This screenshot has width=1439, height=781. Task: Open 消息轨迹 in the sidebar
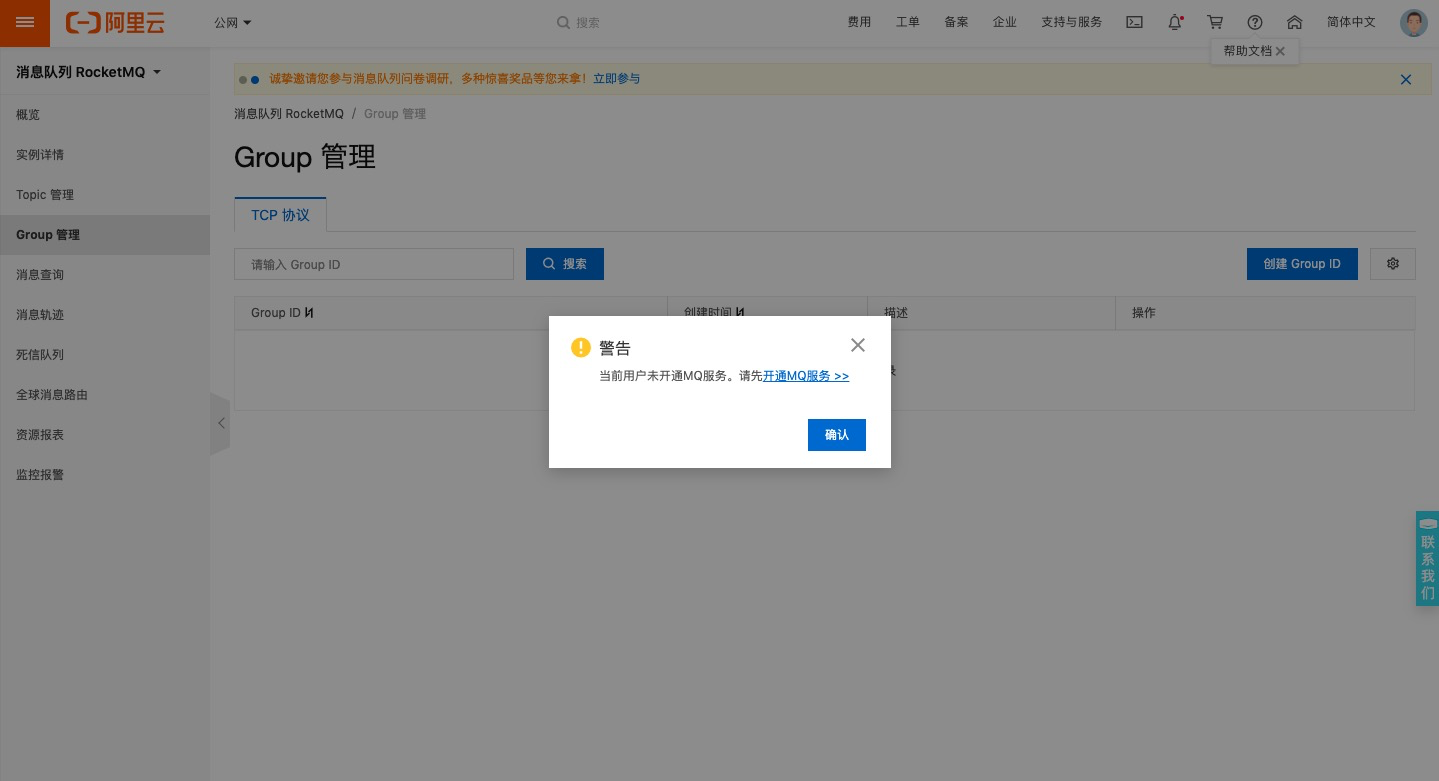click(105, 315)
